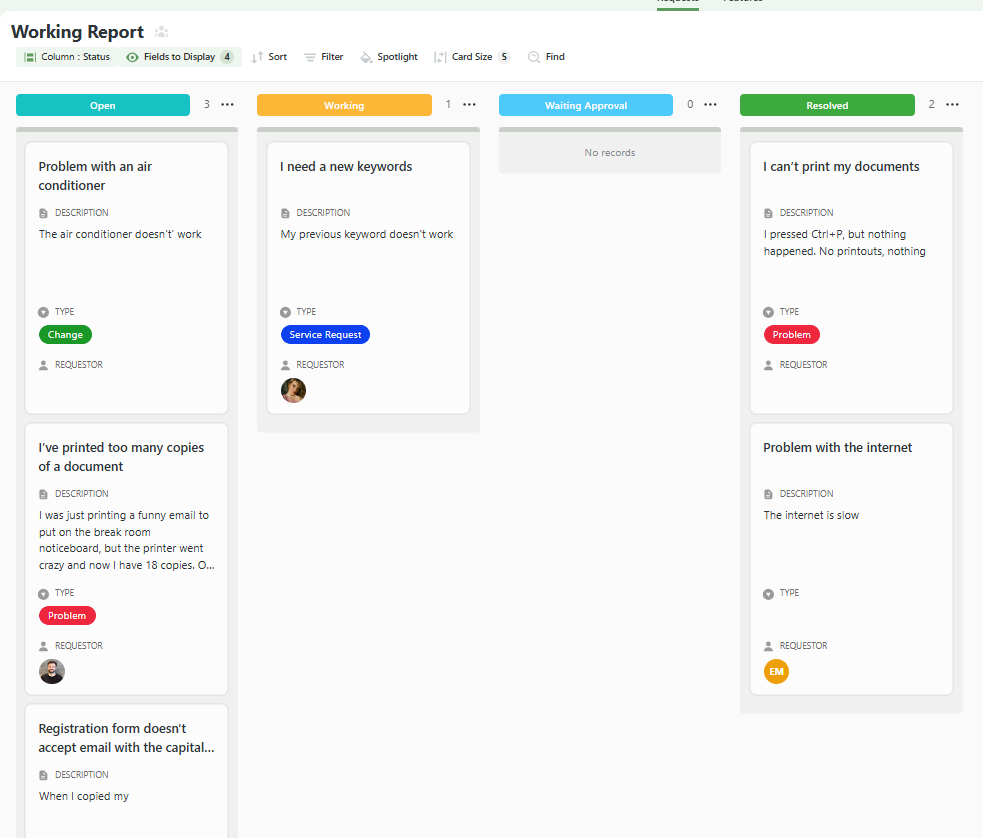Open the Open column three-dot menu
Image resolution: width=983 pixels, height=838 pixels.
[x=228, y=105]
